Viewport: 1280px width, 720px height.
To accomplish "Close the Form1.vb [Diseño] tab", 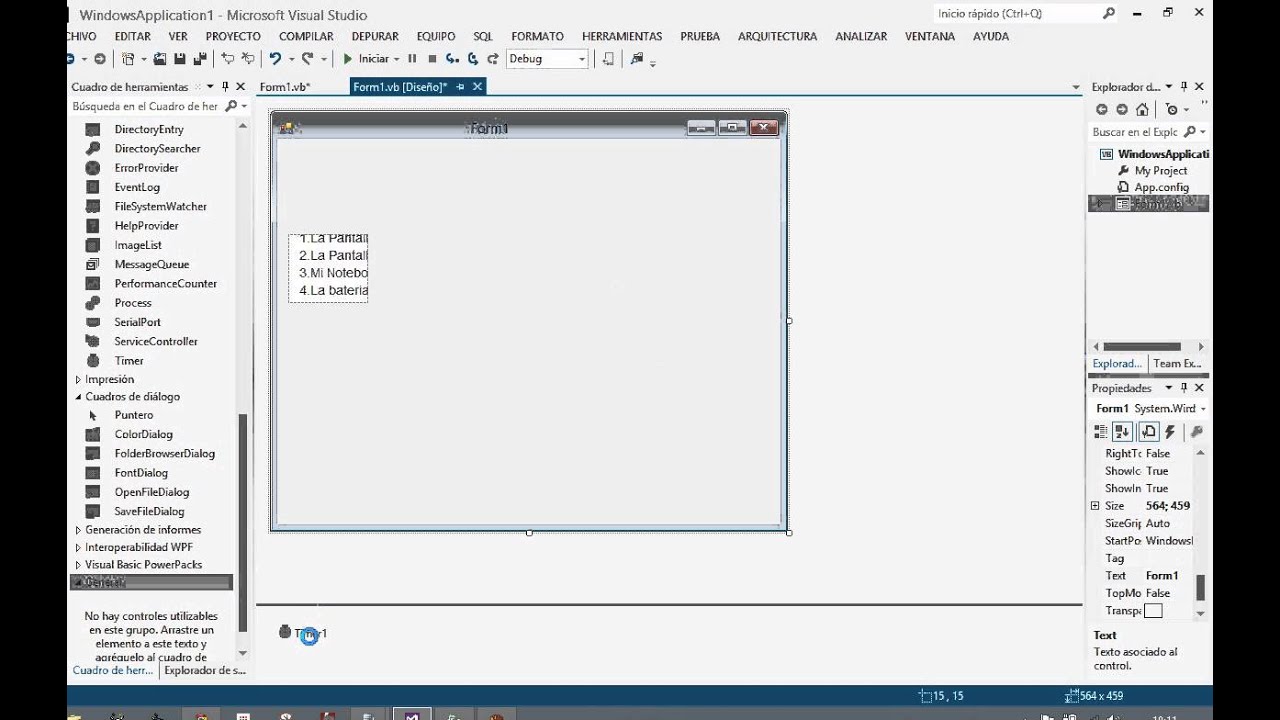I will click(x=477, y=87).
